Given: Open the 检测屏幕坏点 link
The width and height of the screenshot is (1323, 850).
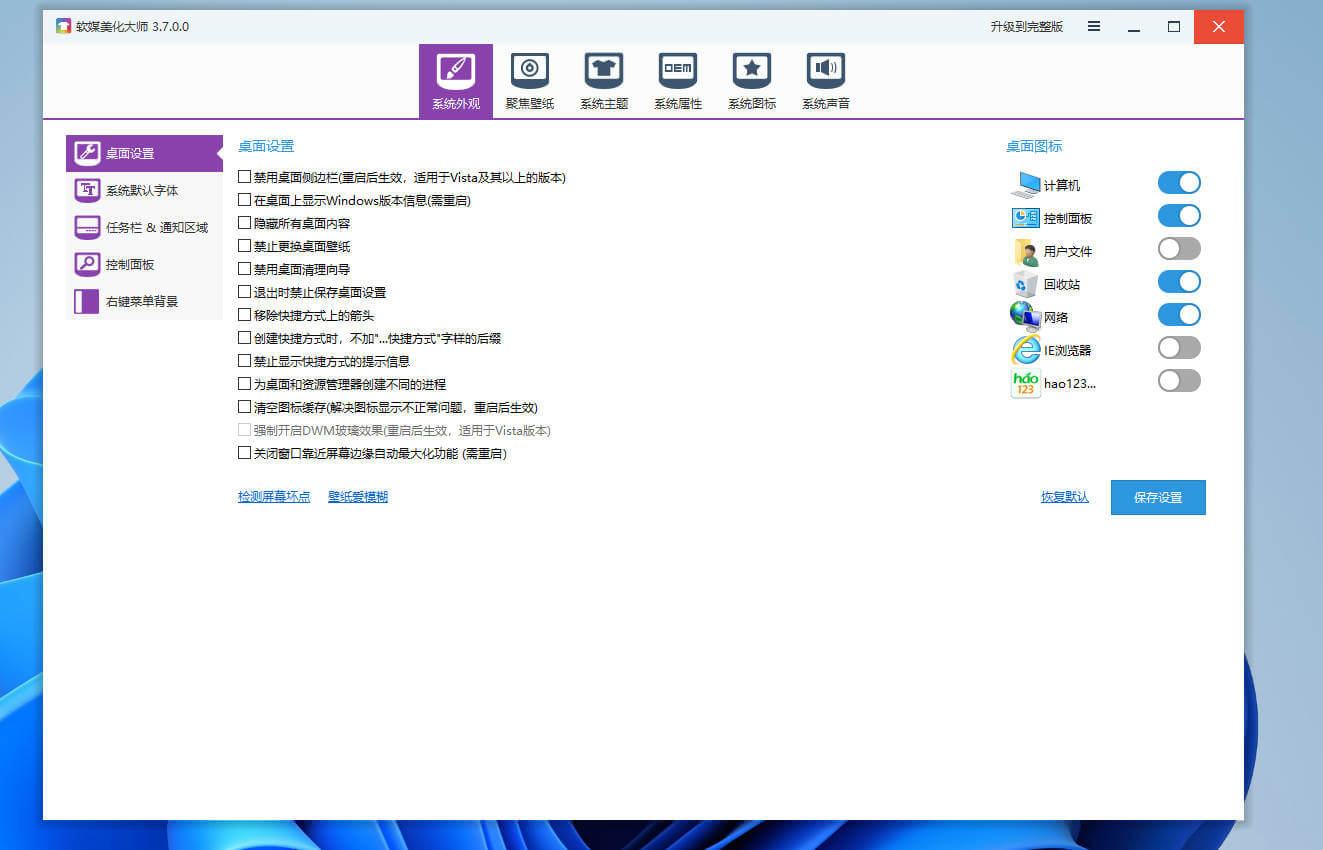Looking at the screenshot, I should (x=274, y=495).
